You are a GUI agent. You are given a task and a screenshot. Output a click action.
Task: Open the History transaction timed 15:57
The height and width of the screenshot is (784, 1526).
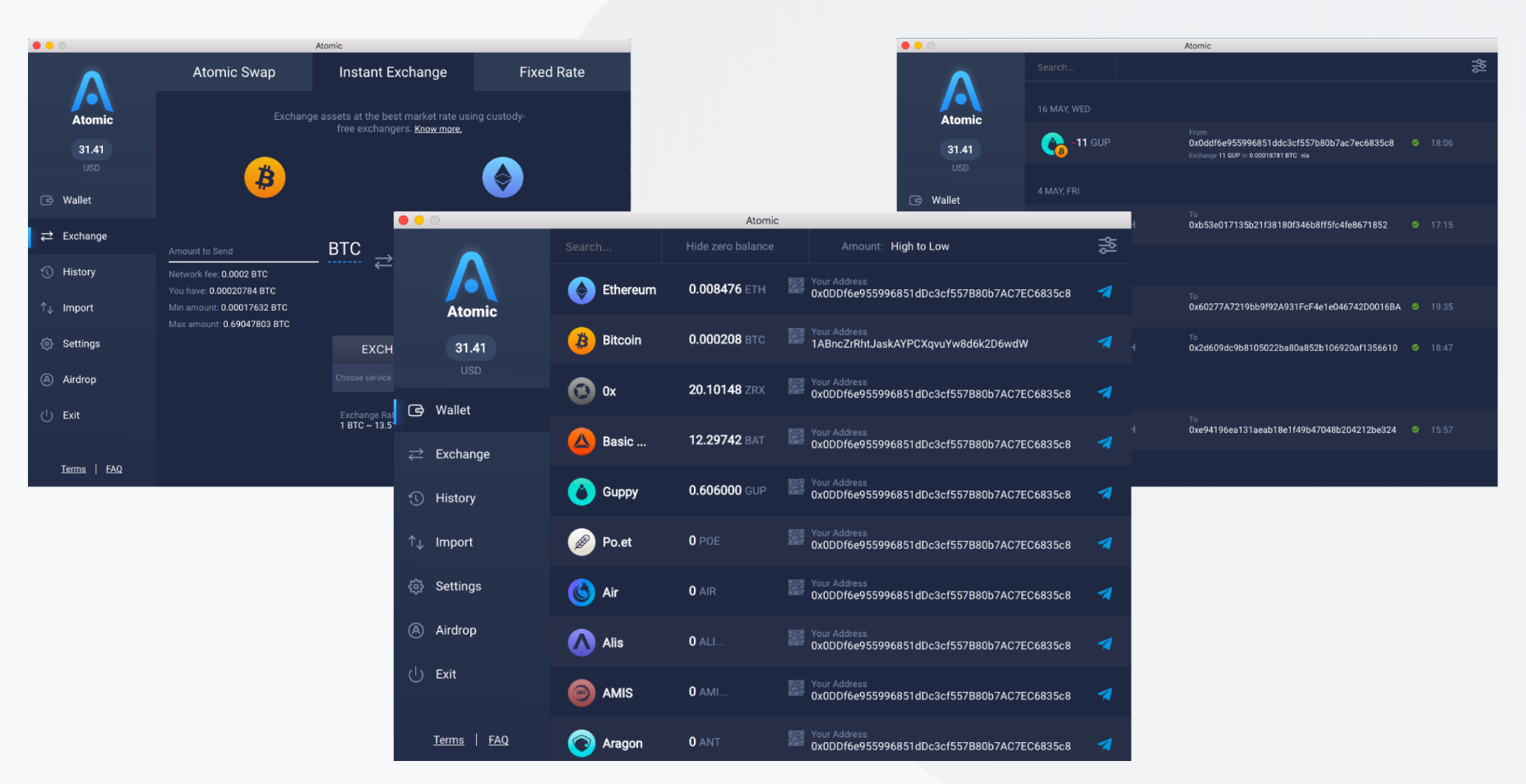click(x=1314, y=430)
